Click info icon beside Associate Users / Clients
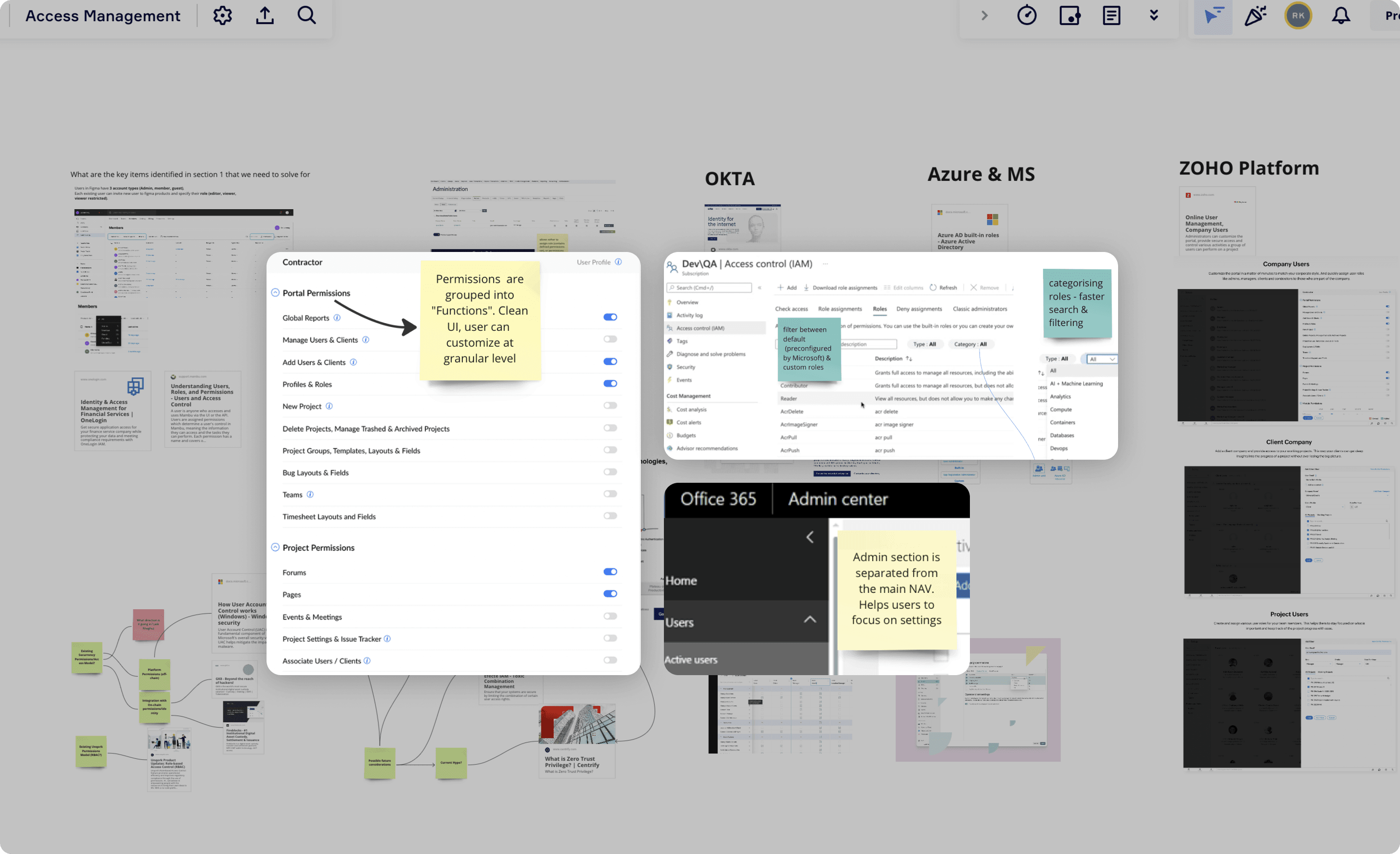Viewport: 1400px width, 854px height. click(x=367, y=660)
